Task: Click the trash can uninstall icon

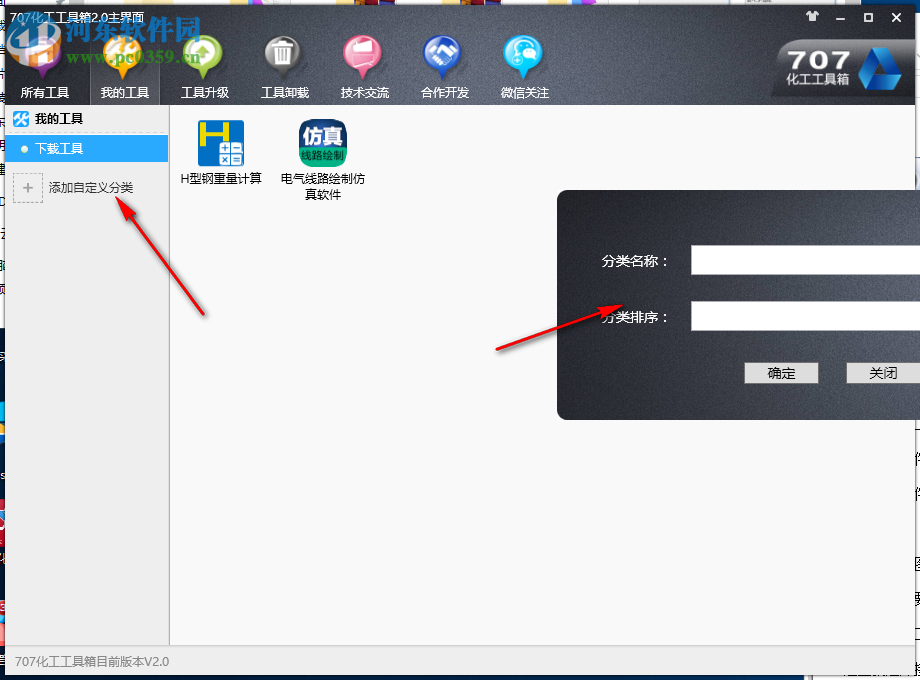Action: click(282, 56)
